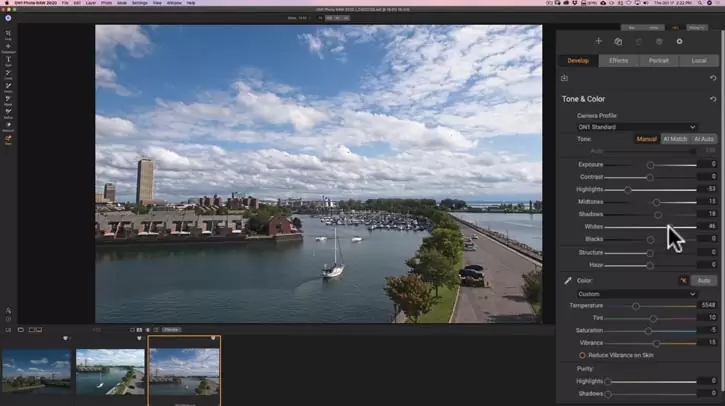This screenshot has height=406, width=725.
Task: Select the Text tool
Action: coord(8,60)
